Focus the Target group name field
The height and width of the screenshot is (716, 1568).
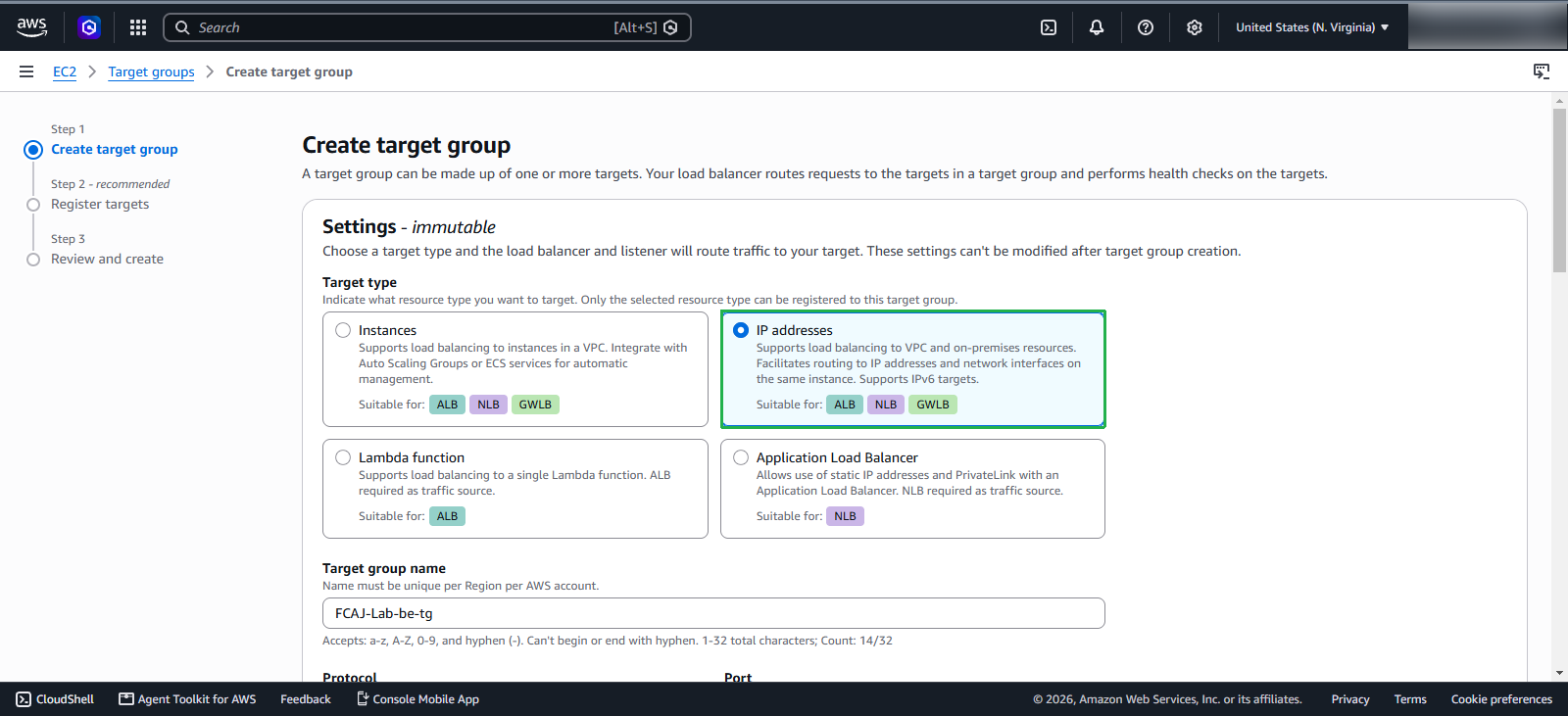pos(713,613)
